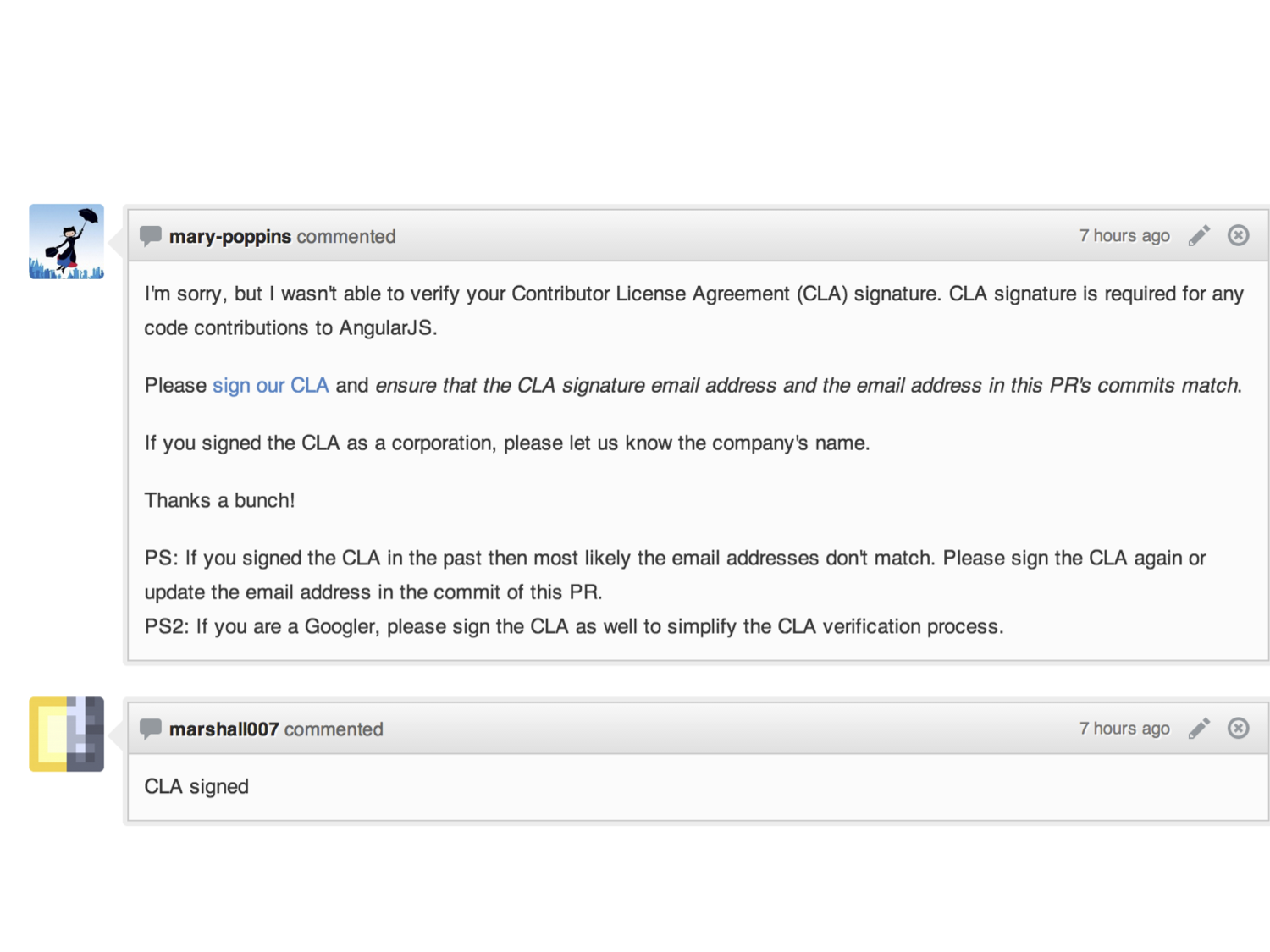
Task: Remove marshall007's comment via the X icon
Action: (x=1238, y=728)
